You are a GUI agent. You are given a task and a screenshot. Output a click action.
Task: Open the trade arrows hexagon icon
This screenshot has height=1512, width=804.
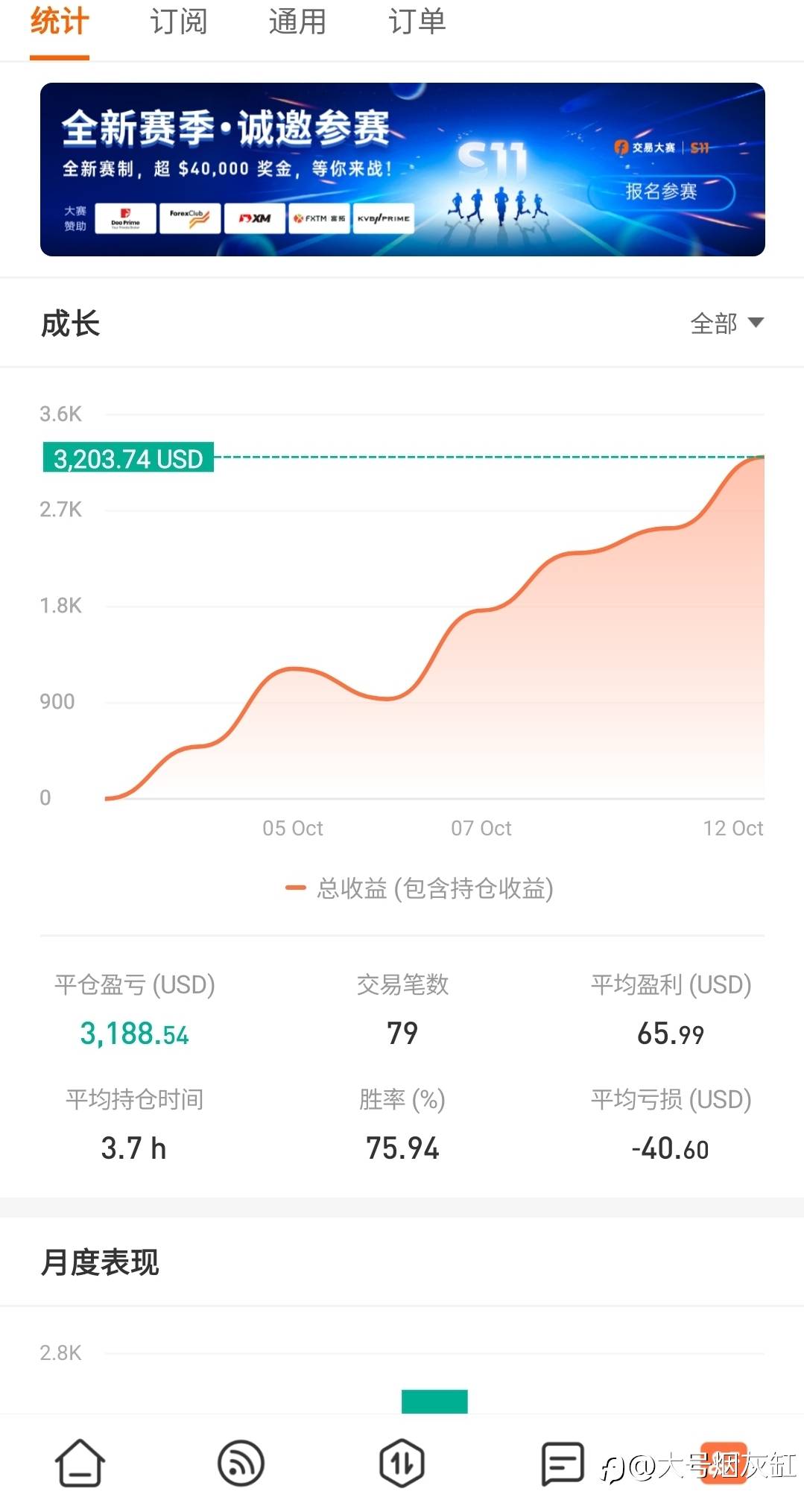click(402, 1463)
